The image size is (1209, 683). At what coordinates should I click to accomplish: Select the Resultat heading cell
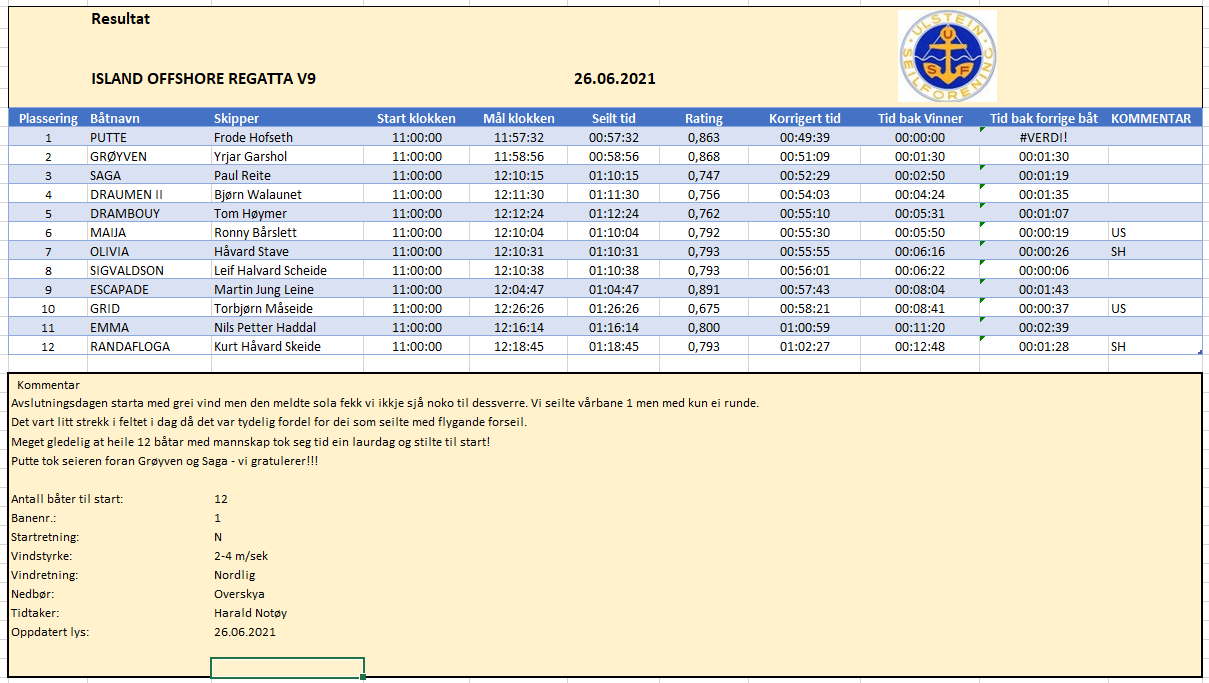tap(120, 19)
